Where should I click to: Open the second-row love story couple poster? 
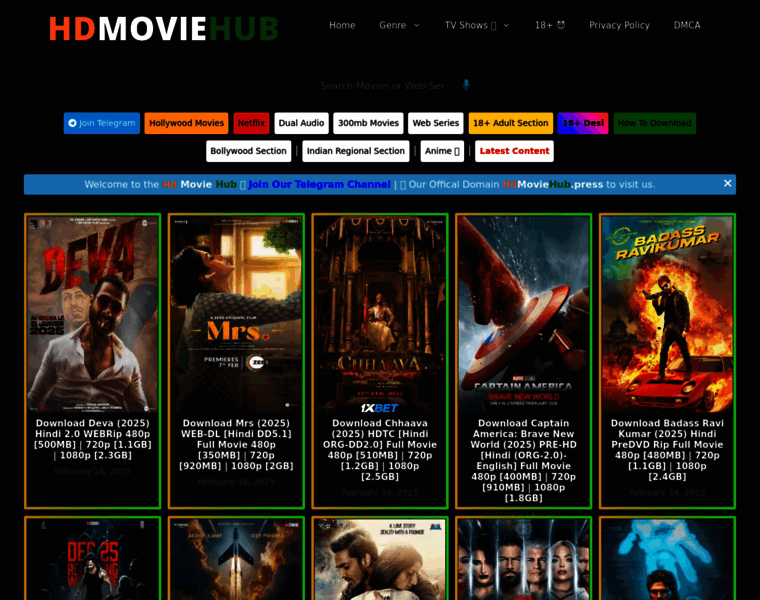[380, 559]
